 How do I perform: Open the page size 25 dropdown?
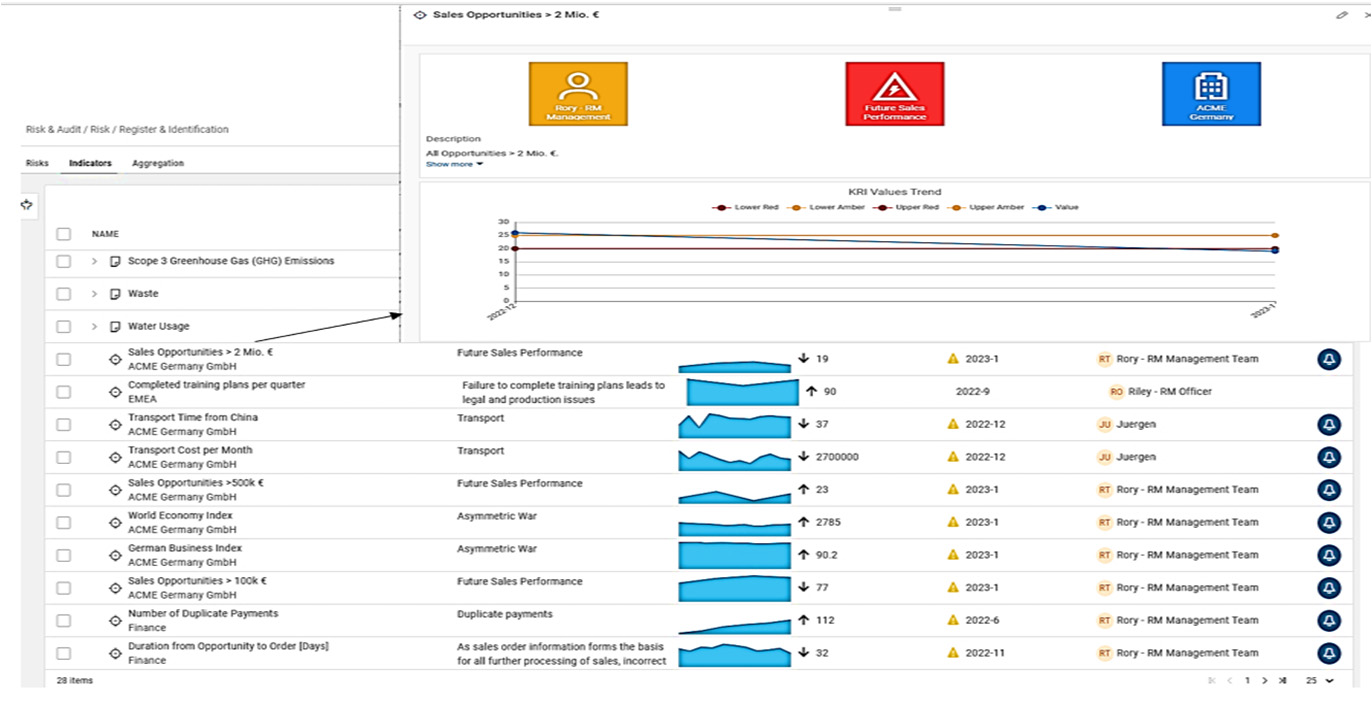[1320, 681]
